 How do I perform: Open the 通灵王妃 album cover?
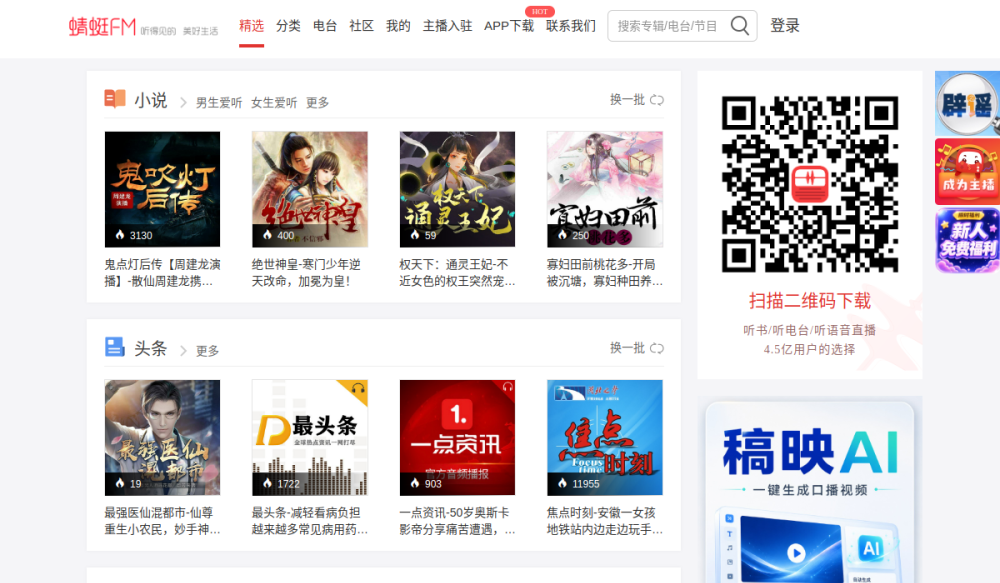click(x=457, y=189)
